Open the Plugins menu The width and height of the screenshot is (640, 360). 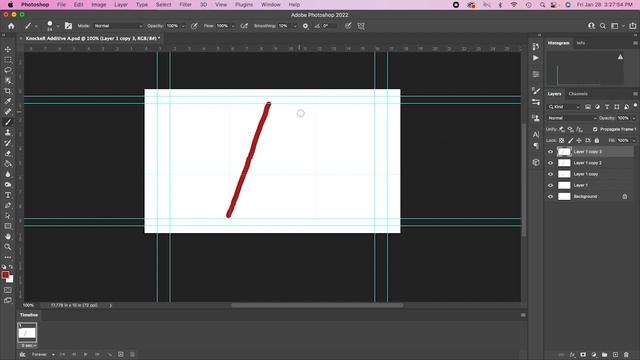pos(244,4)
